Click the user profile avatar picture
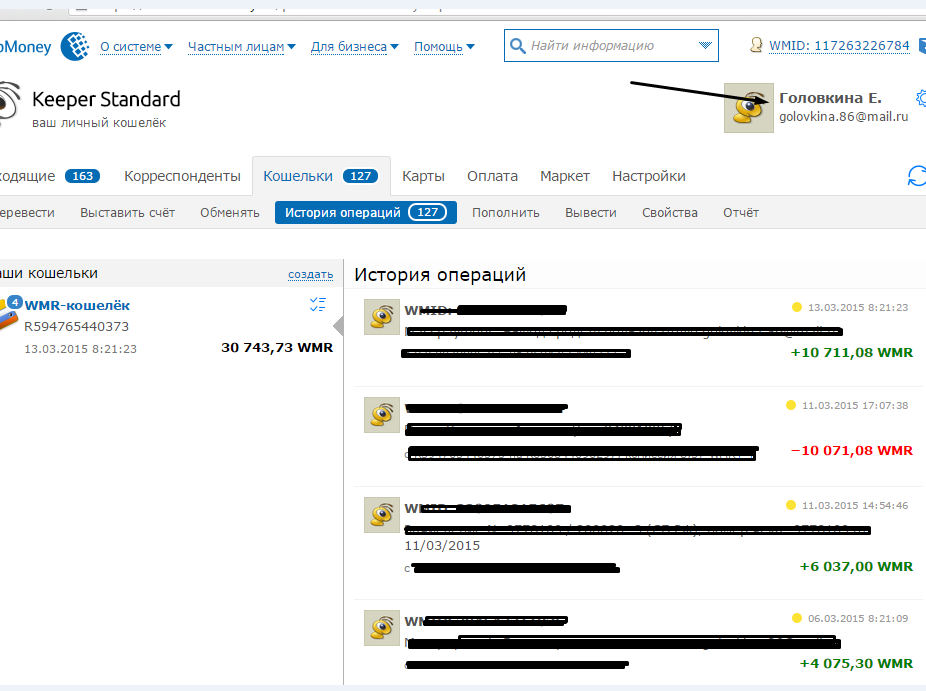 pyautogui.click(x=748, y=108)
